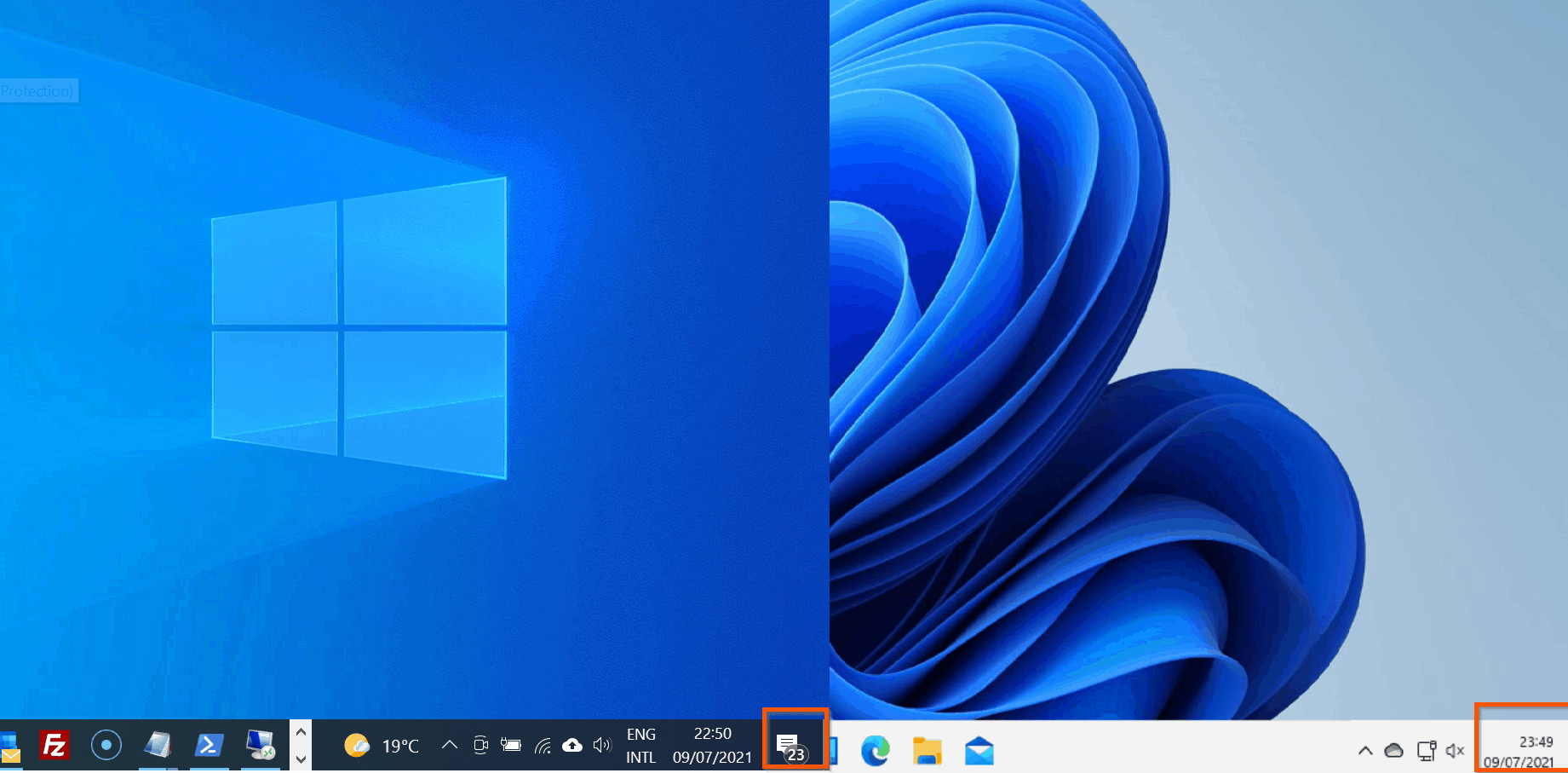Open network icon on Windows 11 tray
Screen dimensions: 1568x773
[x=1427, y=751]
